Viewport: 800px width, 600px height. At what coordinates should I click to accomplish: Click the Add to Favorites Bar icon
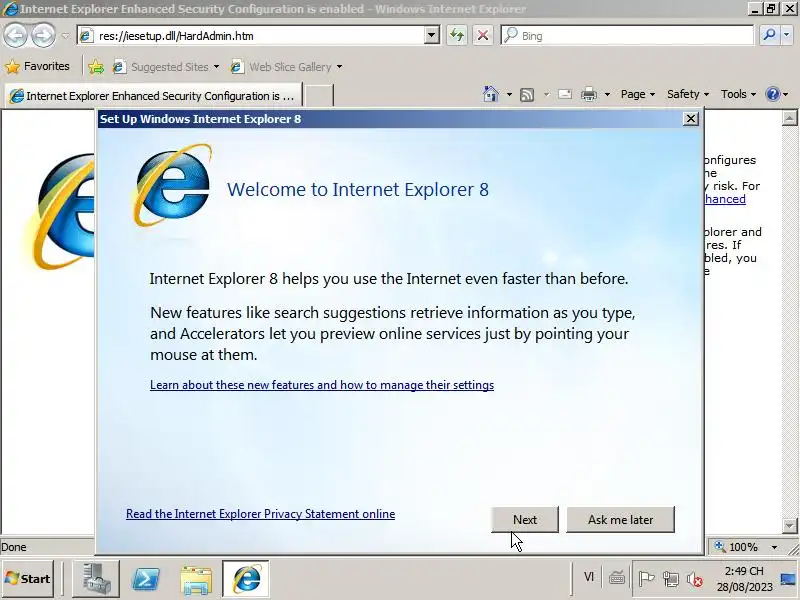point(96,67)
